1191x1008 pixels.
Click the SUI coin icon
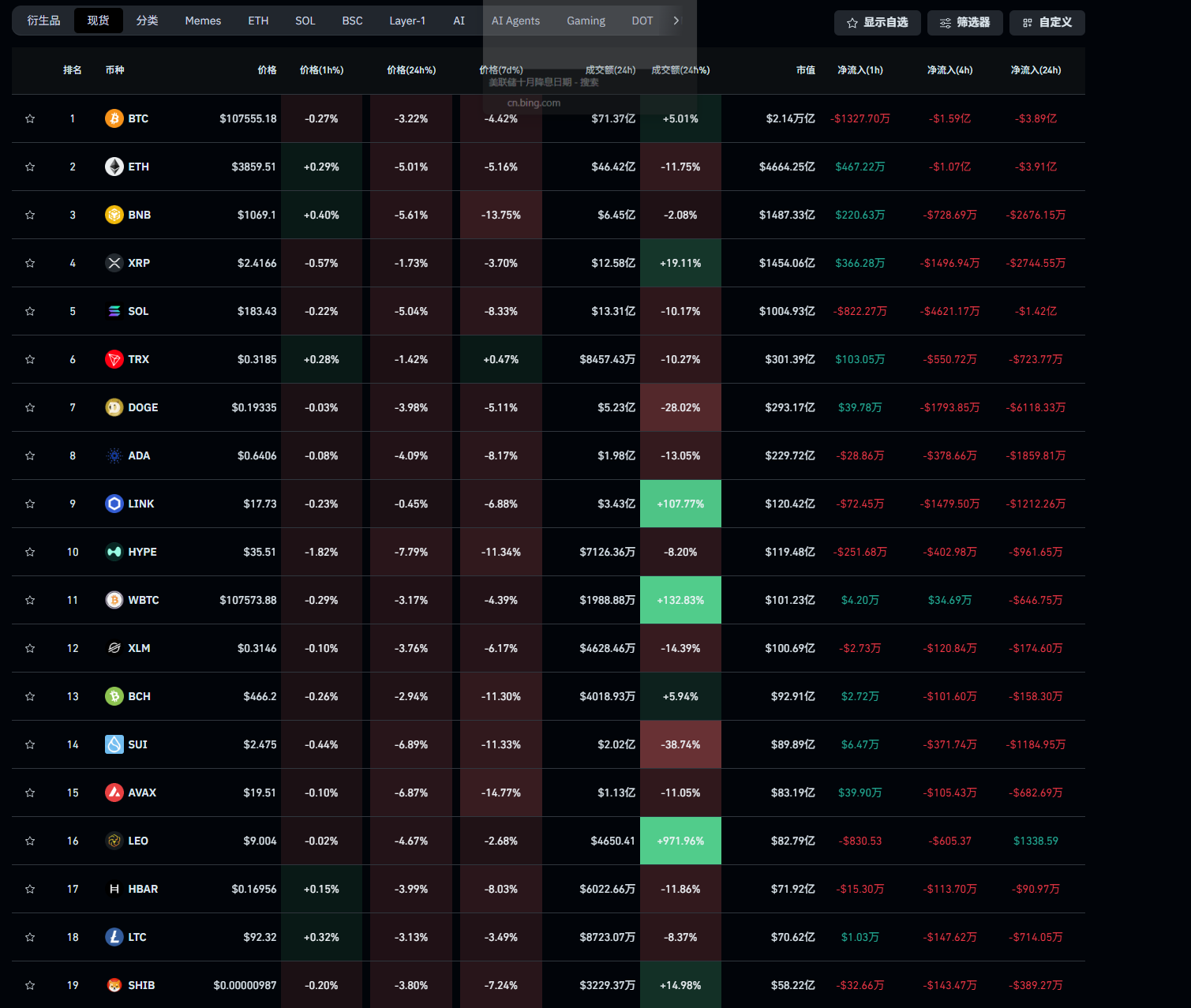click(114, 744)
